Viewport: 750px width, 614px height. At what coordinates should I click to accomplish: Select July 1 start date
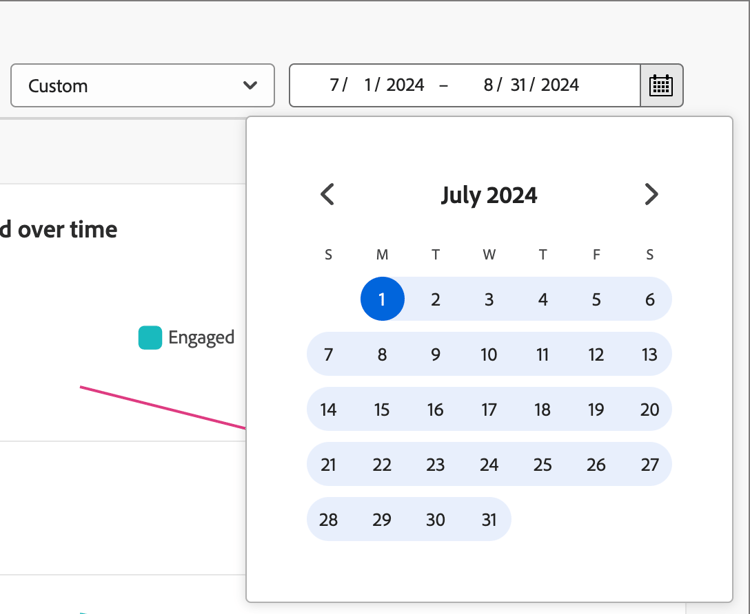point(382,299)
